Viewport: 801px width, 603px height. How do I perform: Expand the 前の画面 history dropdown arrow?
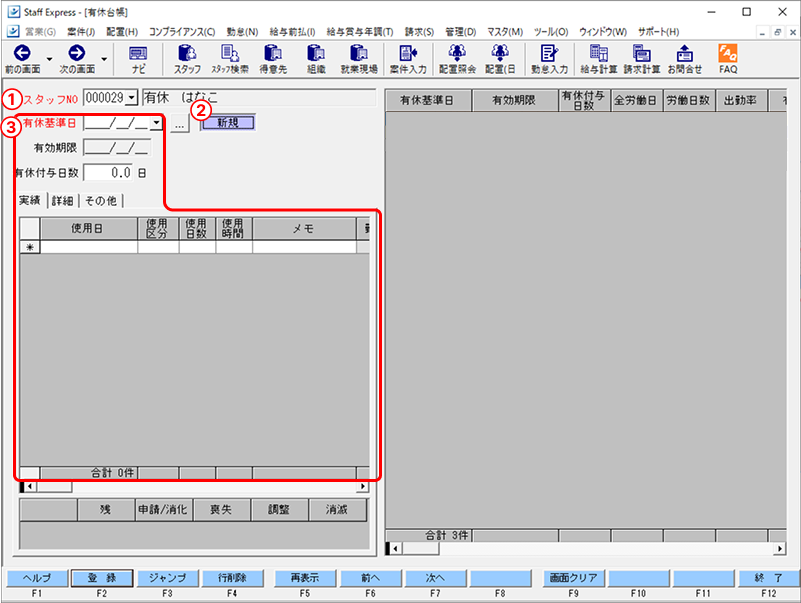pyautogui.click(x=50, y=59)
